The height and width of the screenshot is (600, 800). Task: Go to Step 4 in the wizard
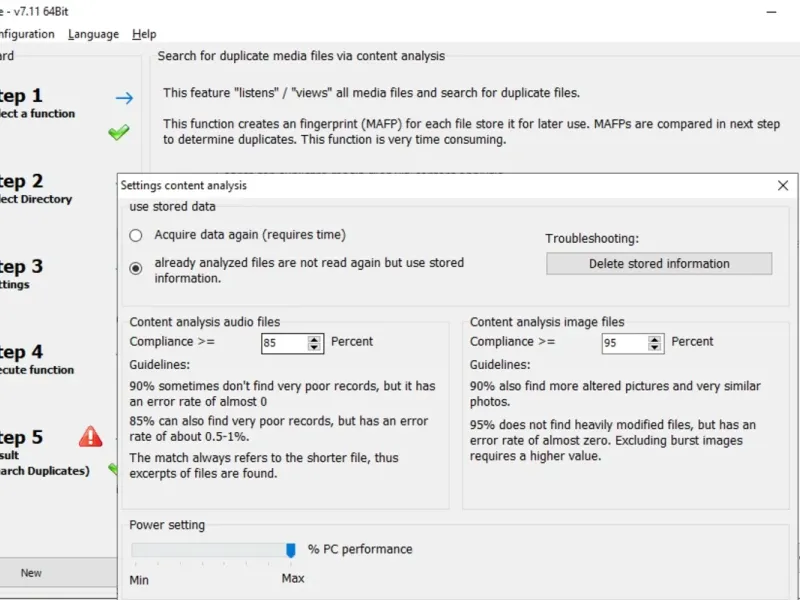coord(22,353)
